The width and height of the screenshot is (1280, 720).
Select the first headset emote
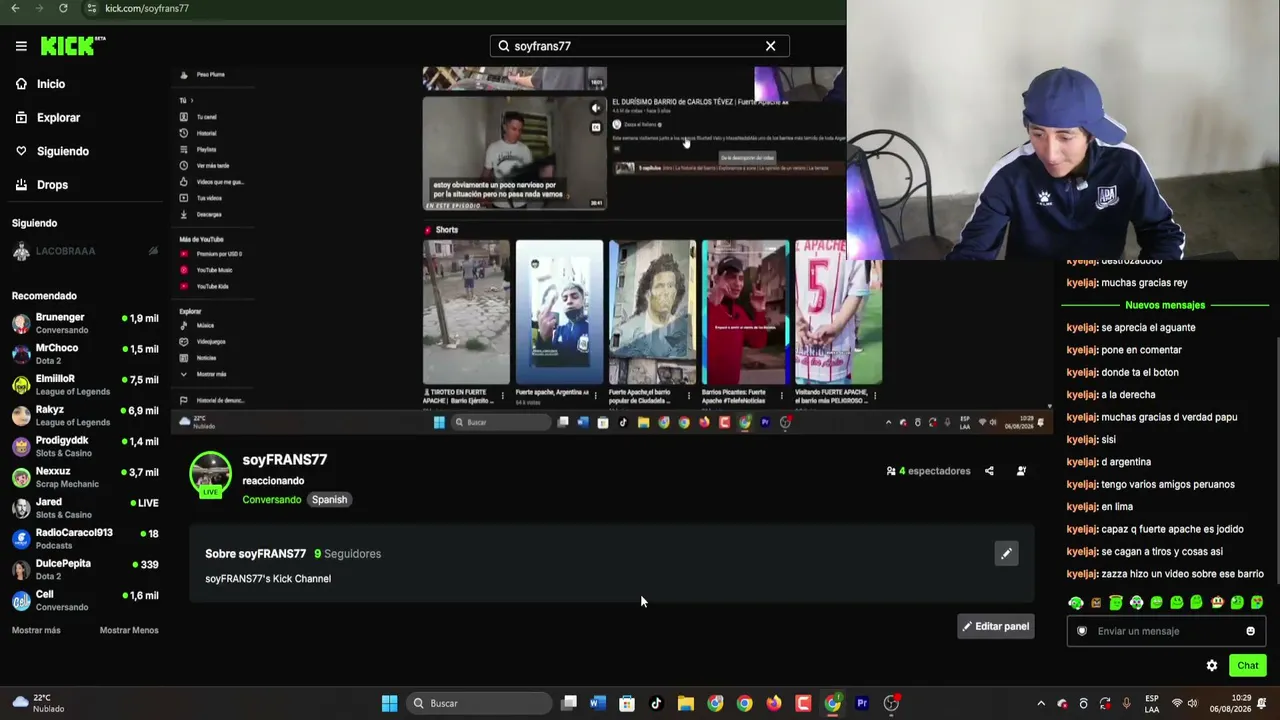[x=1076, y=603]
